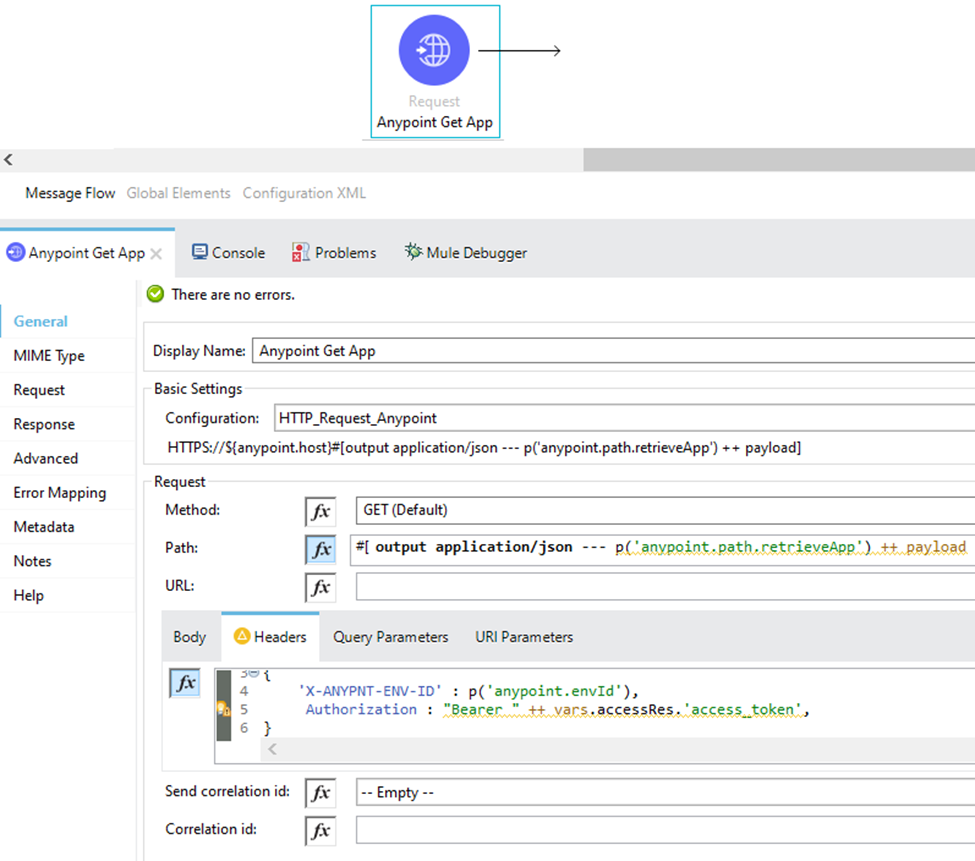Click the HTTP icon on Anypoint Get App tab
The image size is (975, 861).
click(x=15, y=252)
